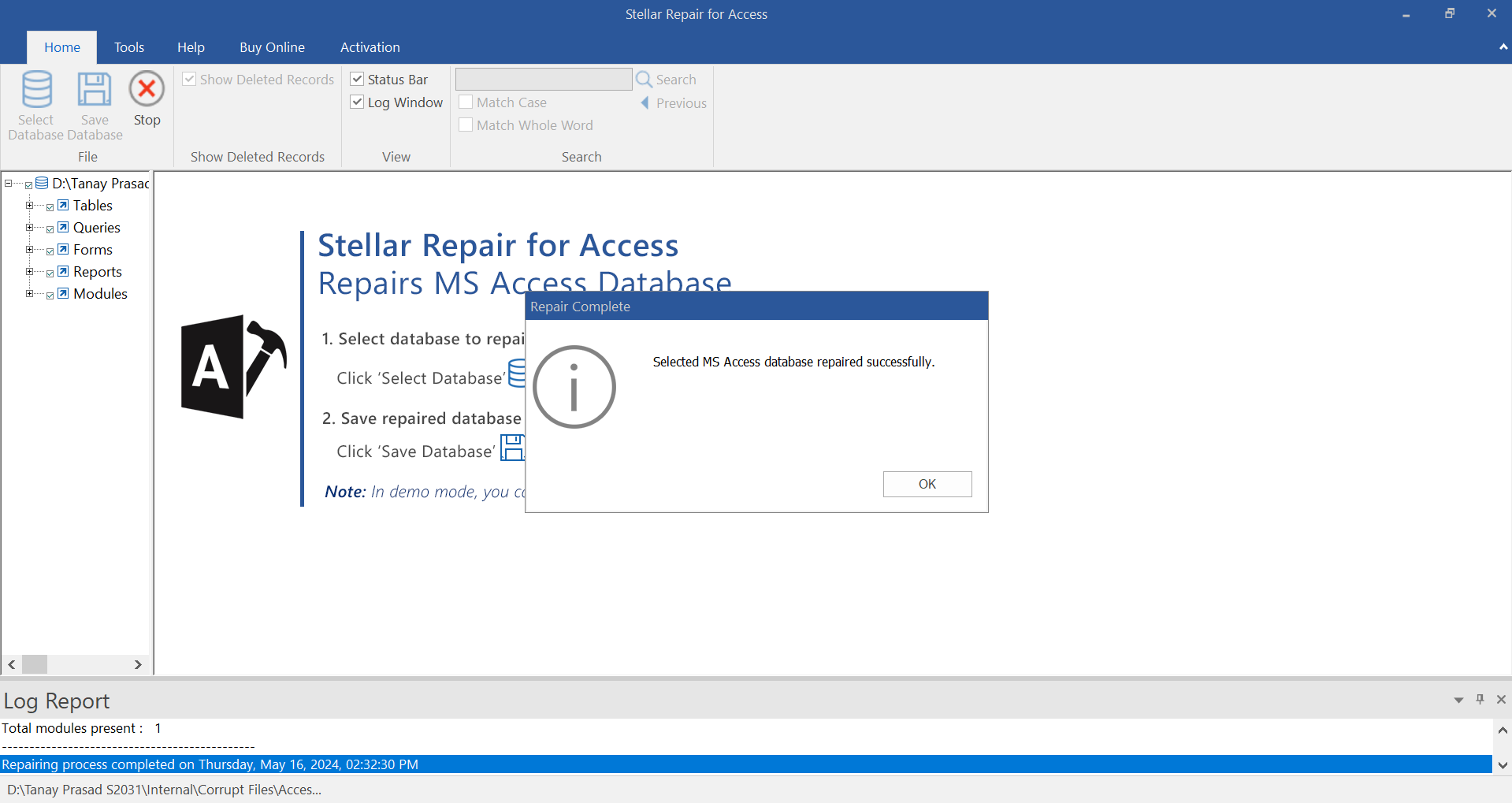Select the 'Repairing process completed' log line
The height and width of the screenshot is (803, 1512).
pos(746,764)
